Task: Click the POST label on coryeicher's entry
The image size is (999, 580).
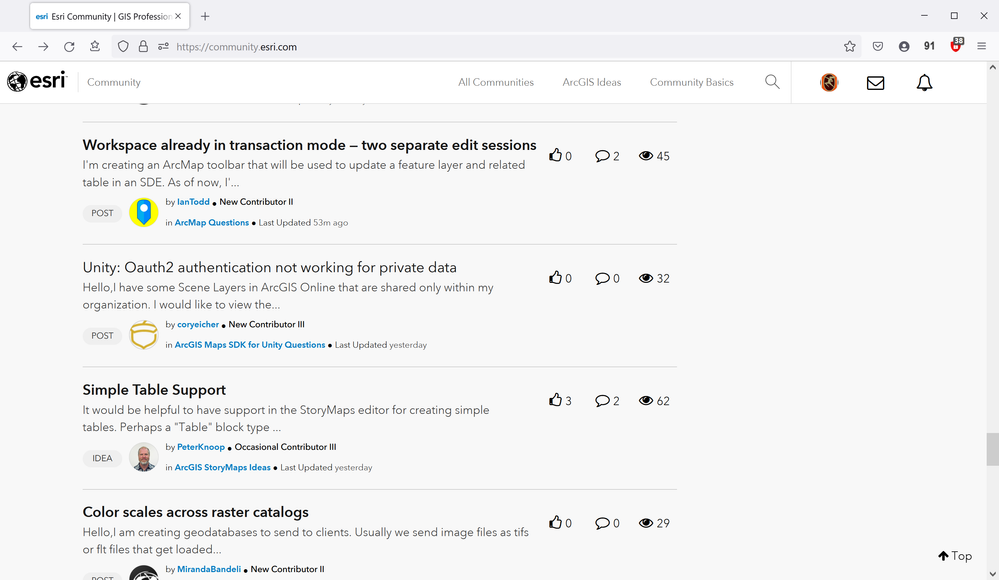Action: pyautogui.click(x=102, y=335)
